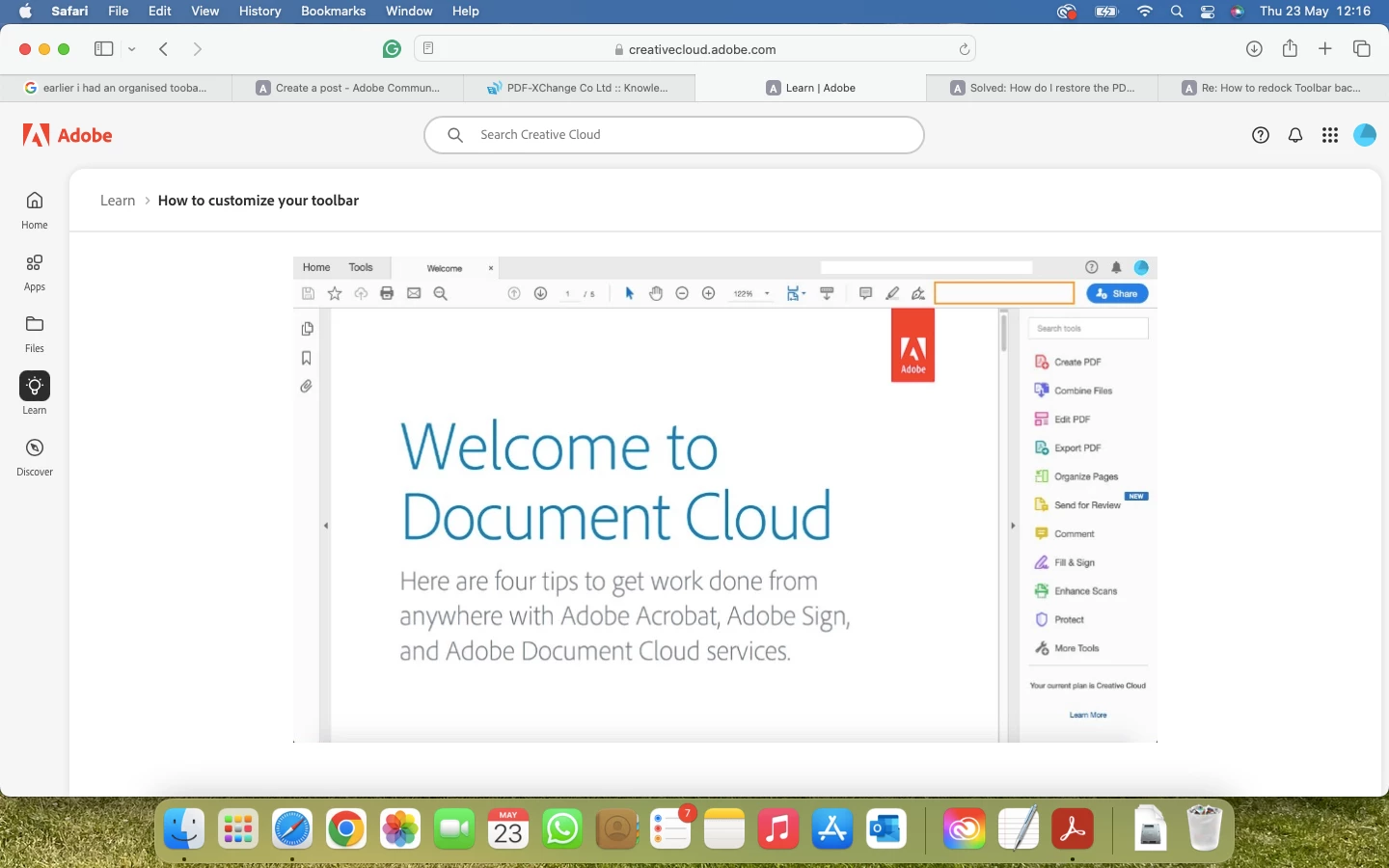Open Apps in Adobe sidebar
The width and height of the screenshot is (1389, 868).
click(35, 272)
